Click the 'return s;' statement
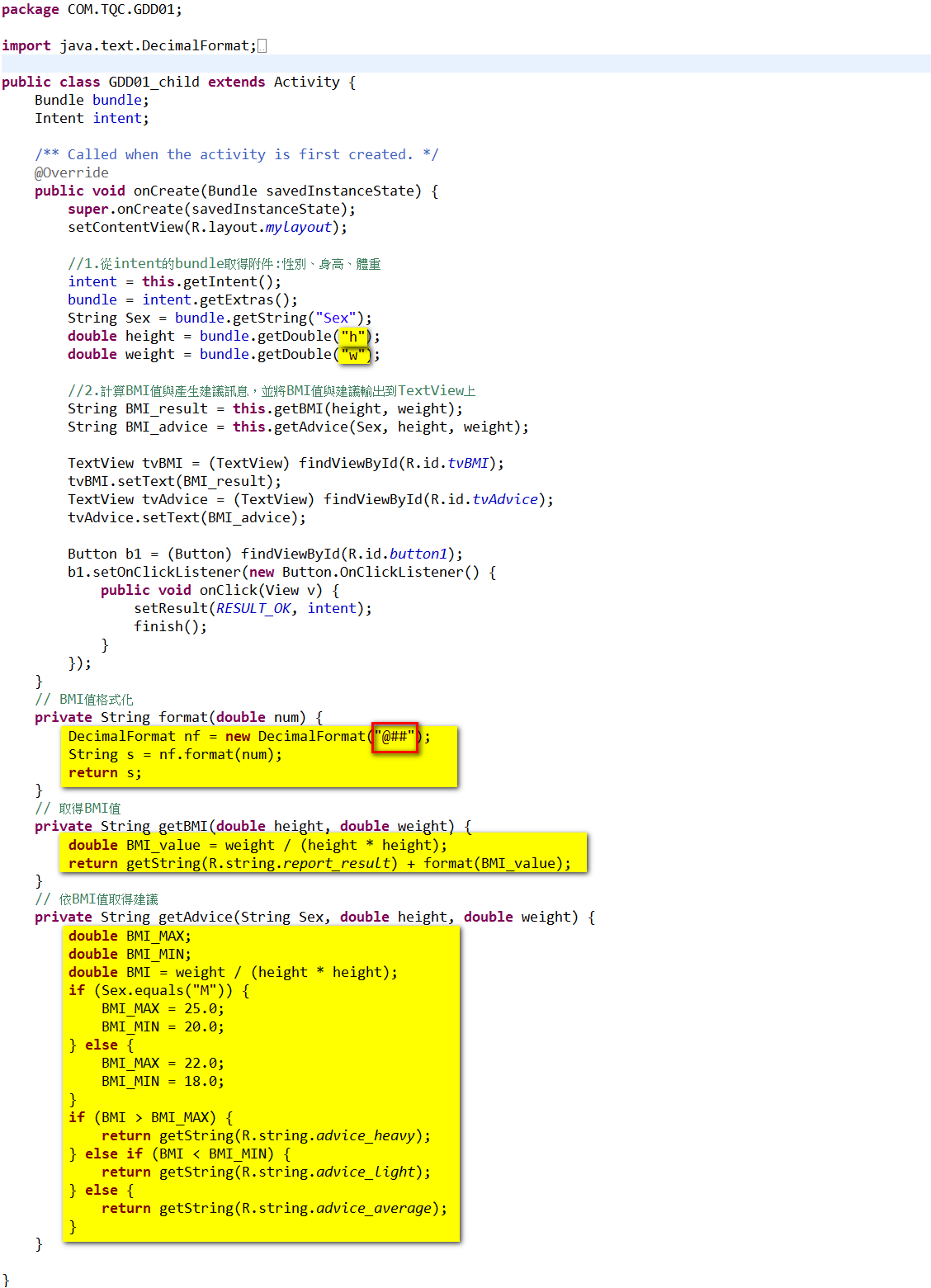 pos(105,773)
